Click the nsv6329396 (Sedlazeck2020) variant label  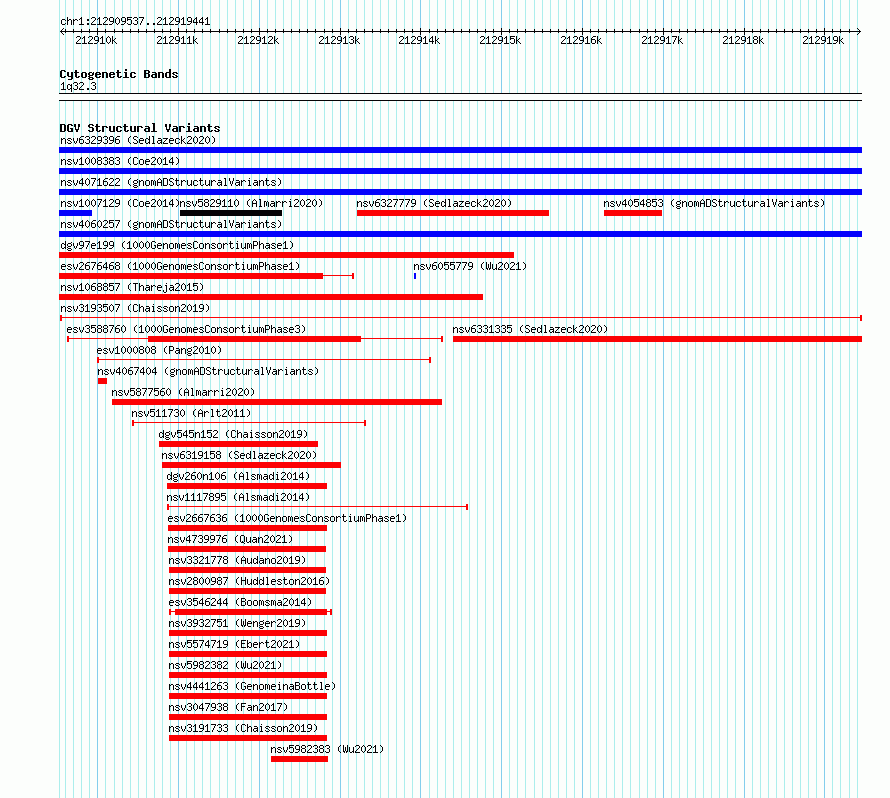point(138,140)
